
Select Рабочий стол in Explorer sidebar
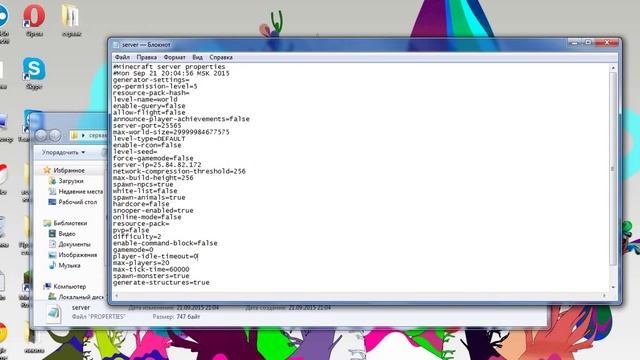(78, 202)
